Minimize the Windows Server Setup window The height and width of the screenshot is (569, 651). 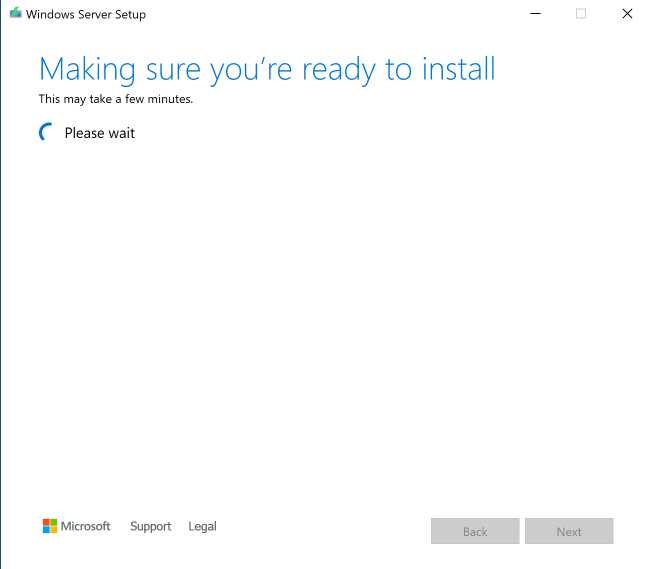point(536,14)
